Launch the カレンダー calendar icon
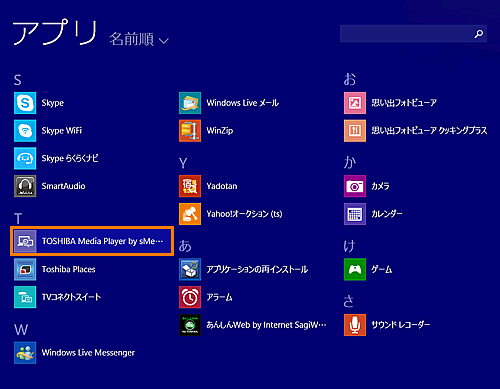This screenshot has width=500, height=389. coord(355,214)
